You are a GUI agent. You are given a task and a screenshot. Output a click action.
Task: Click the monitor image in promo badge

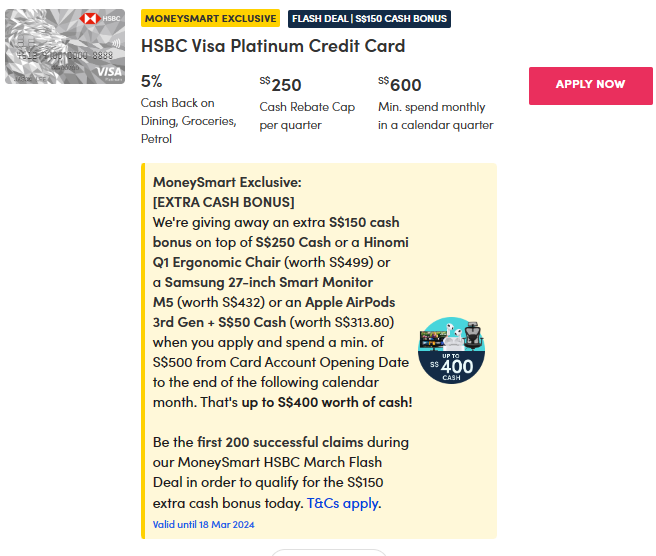[433, 338]
